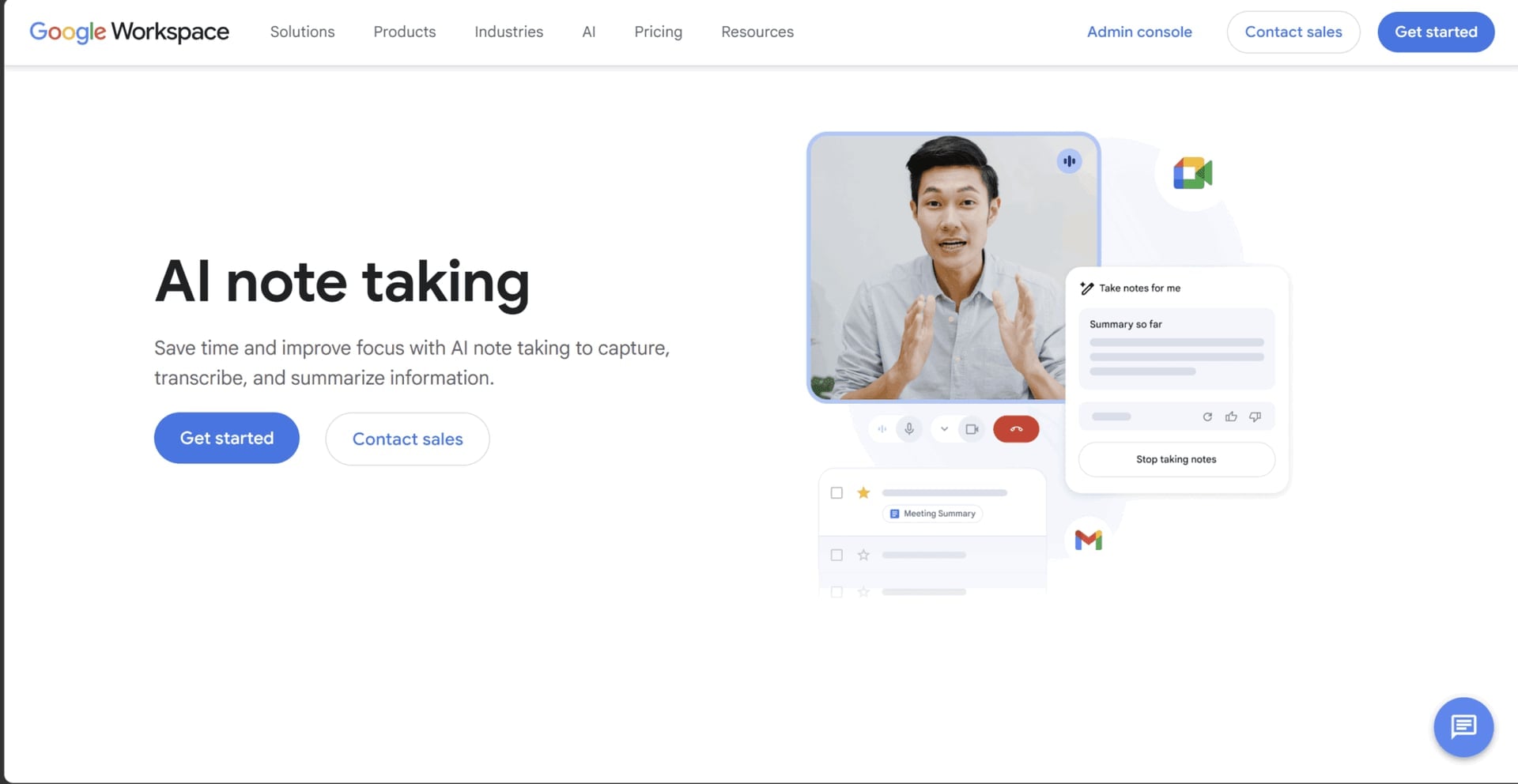Mute the microphone in the meeting controls
This screenshot has height=784, width=1518.
[x=909, y=429]
